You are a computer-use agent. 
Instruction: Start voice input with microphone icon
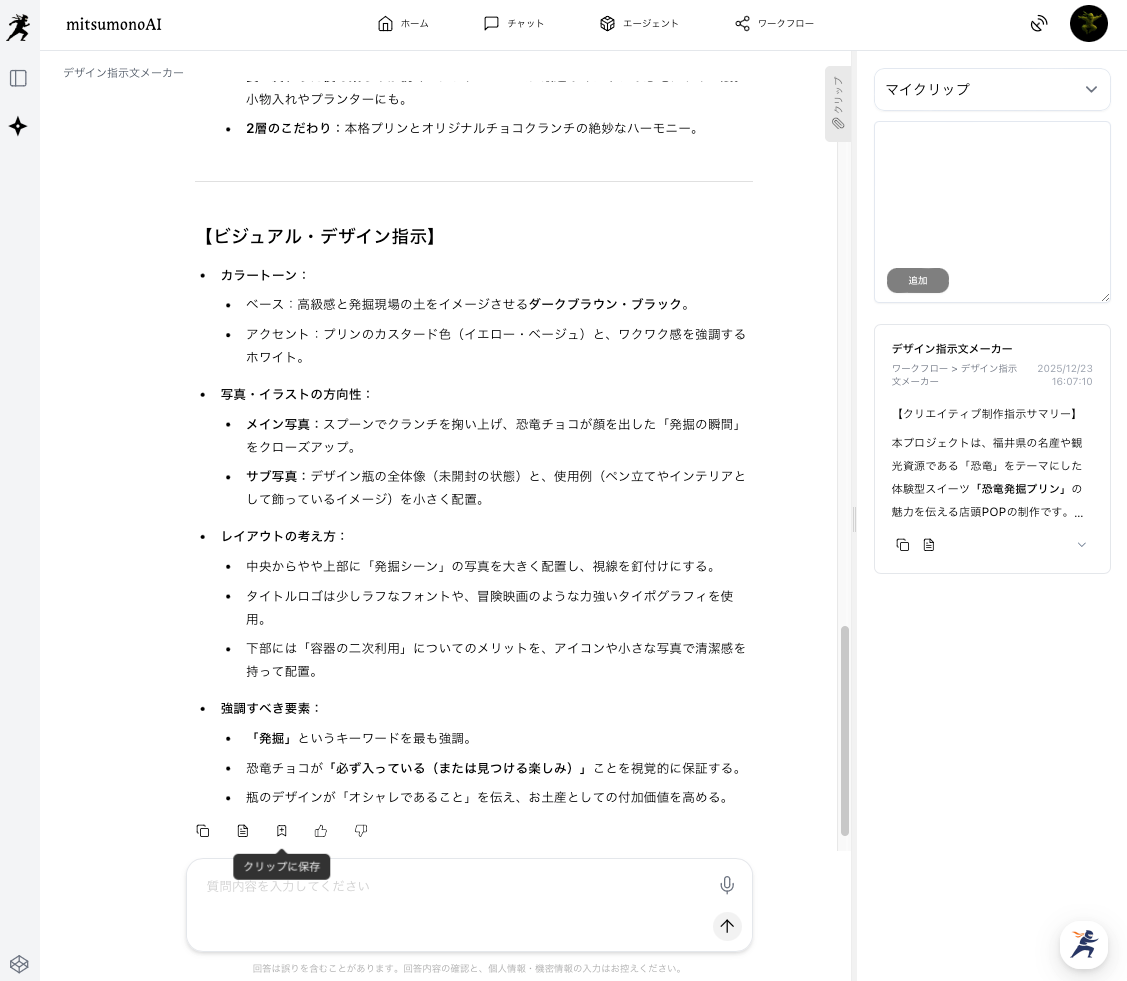tap(727, 885)
